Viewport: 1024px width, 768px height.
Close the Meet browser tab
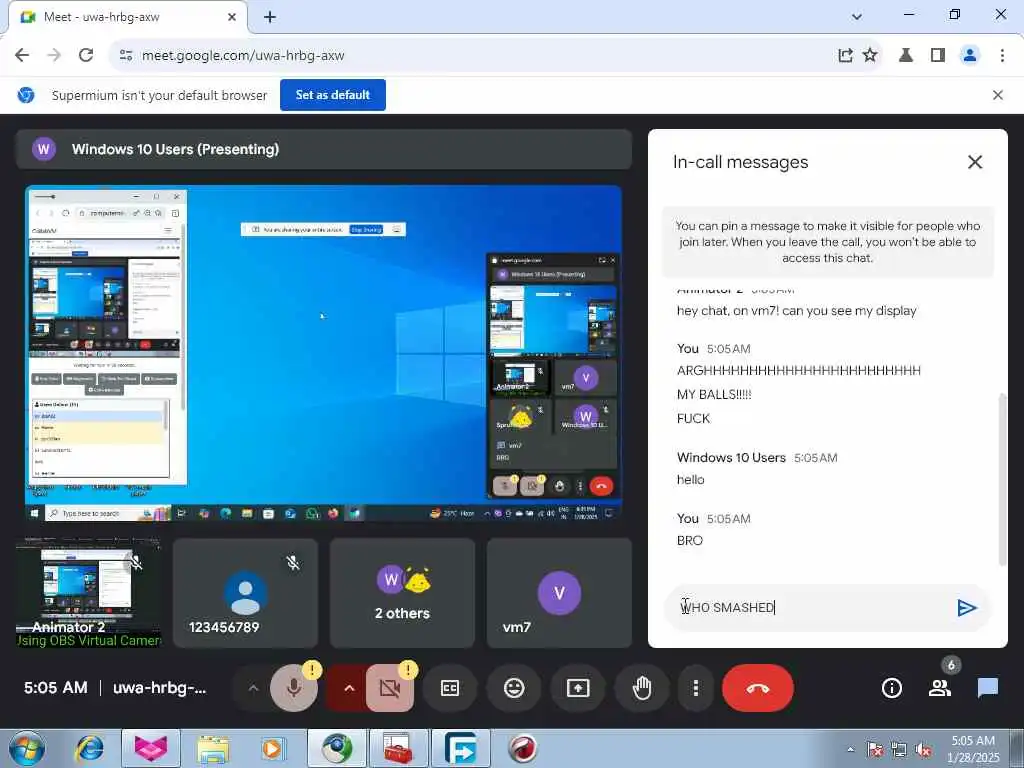pyautogui.click(x=232, y=17)
